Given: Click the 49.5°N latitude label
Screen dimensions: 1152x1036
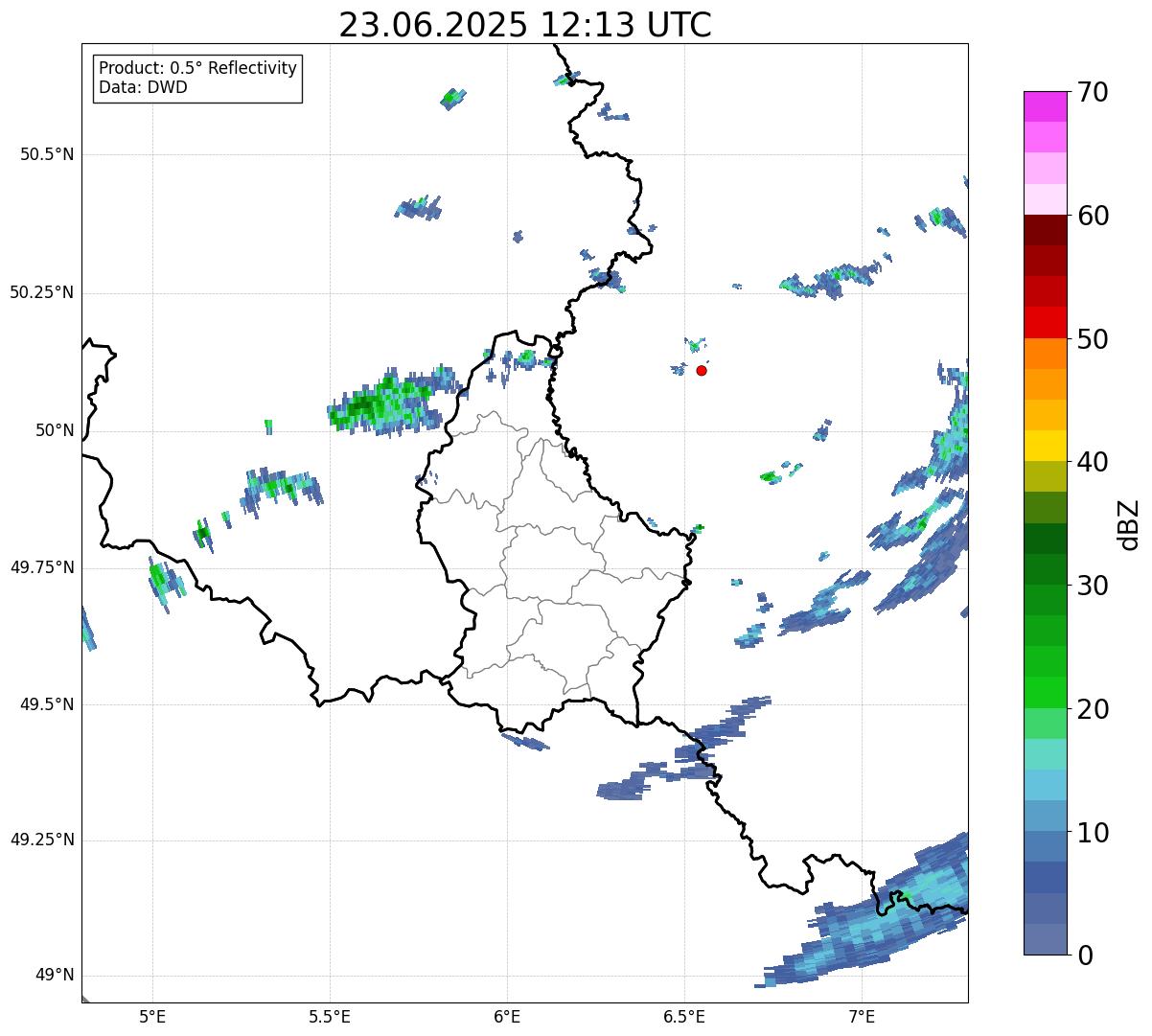Looking at the screenshot, I should [x=48, y=704].
